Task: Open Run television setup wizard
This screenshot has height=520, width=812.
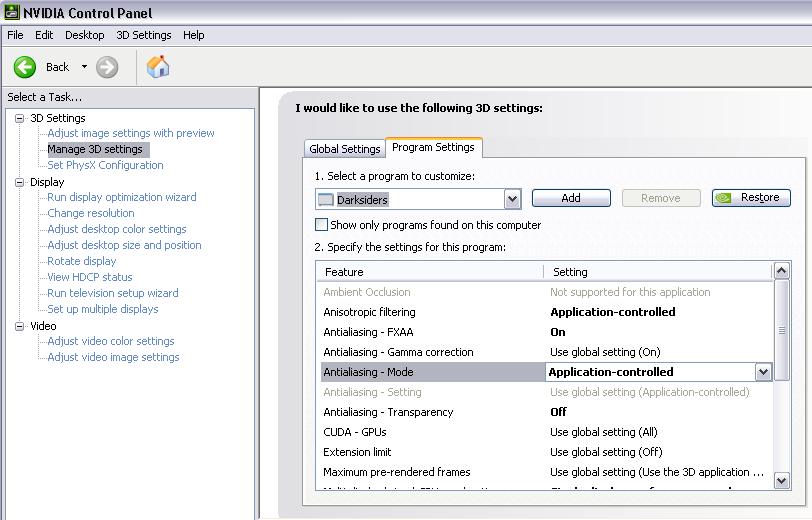Action: (x=112, y=294)
